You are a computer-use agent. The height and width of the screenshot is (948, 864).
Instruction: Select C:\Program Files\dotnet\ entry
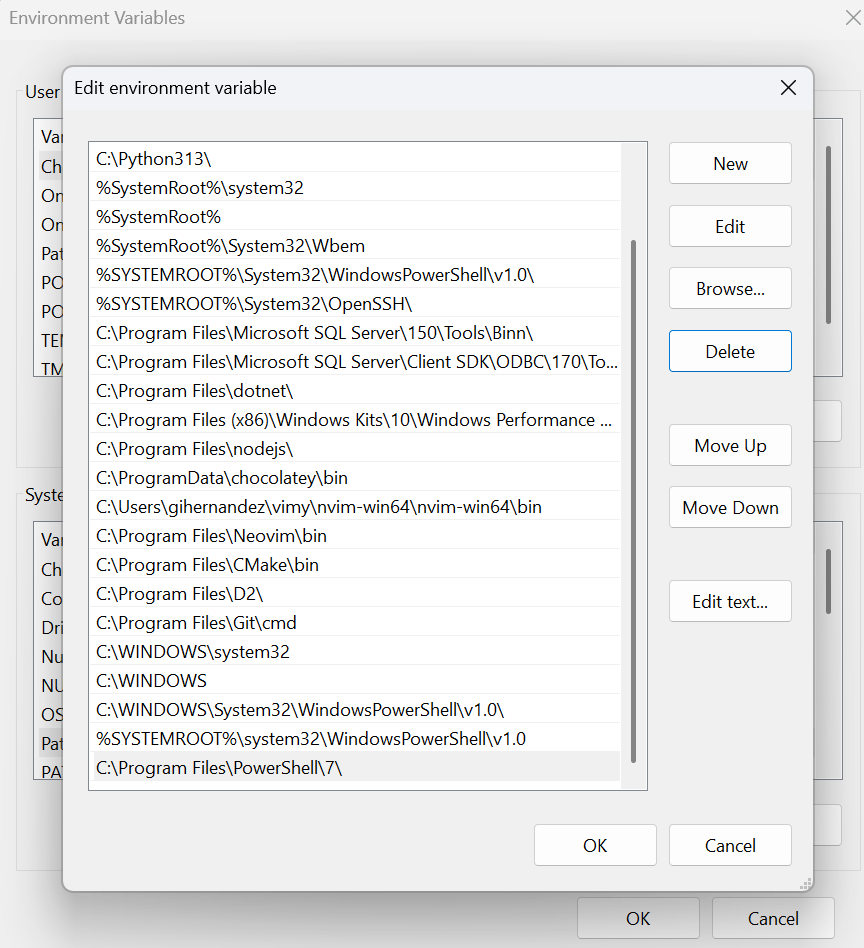pos(357,391)
